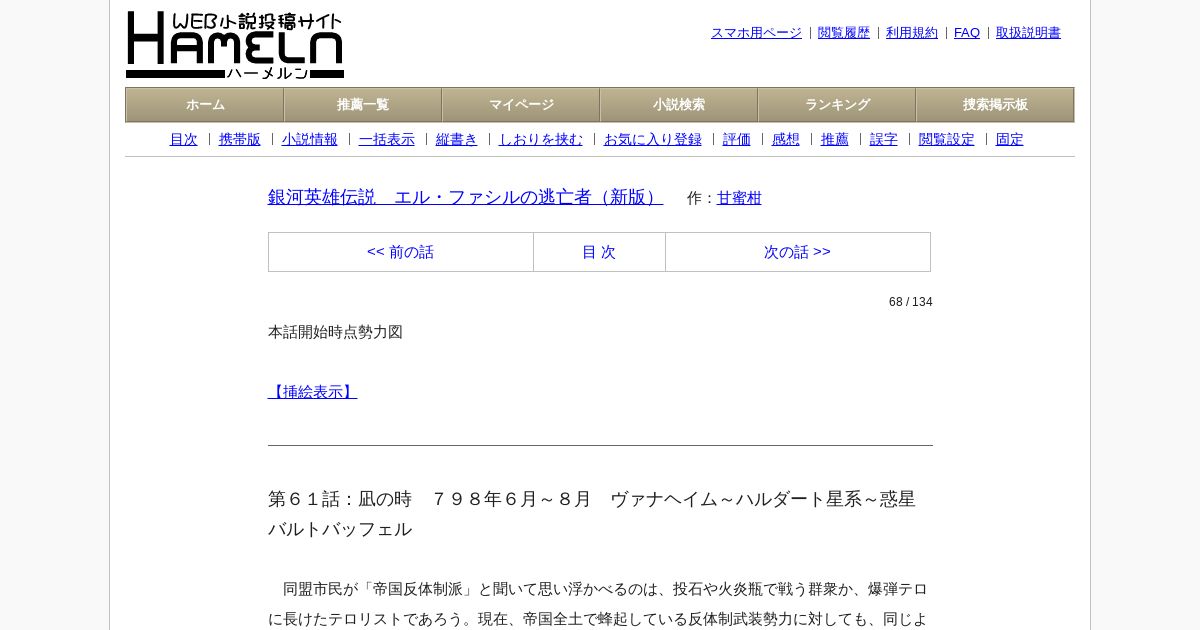Viewport: 1200px width, 630px height.
Task: Open the 感想 comments link
Action: point(786,139)
